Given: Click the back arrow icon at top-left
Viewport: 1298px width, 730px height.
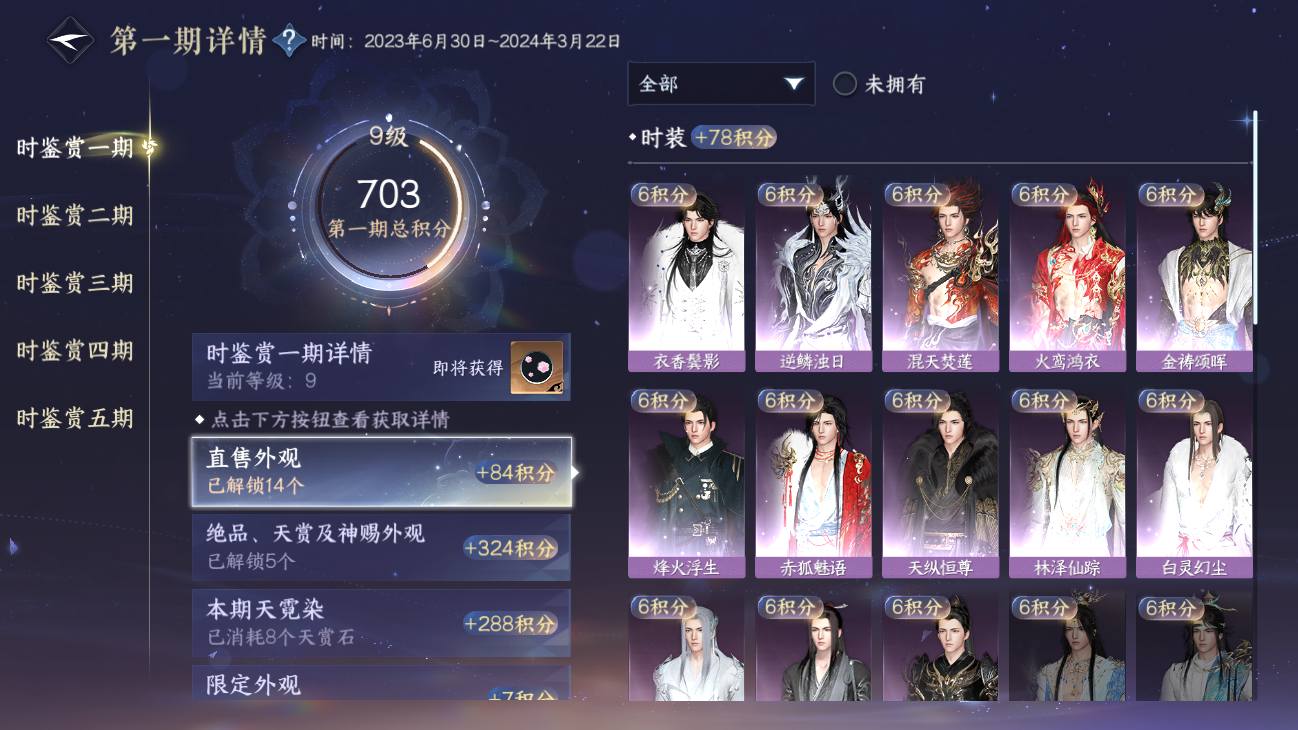Looking at the screenshot, I should tap(71, 41).
